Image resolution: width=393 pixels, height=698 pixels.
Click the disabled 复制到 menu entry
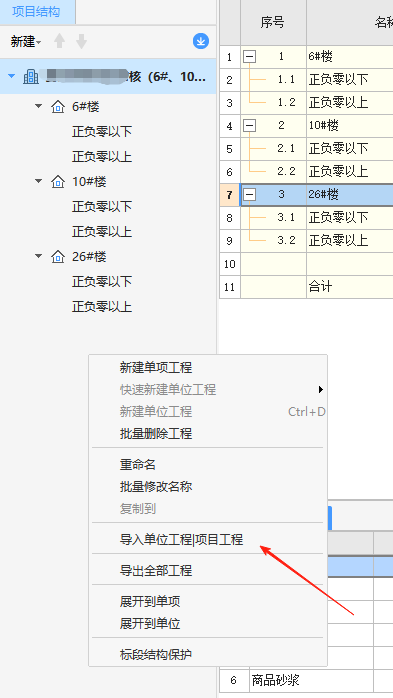coord(138,508)
